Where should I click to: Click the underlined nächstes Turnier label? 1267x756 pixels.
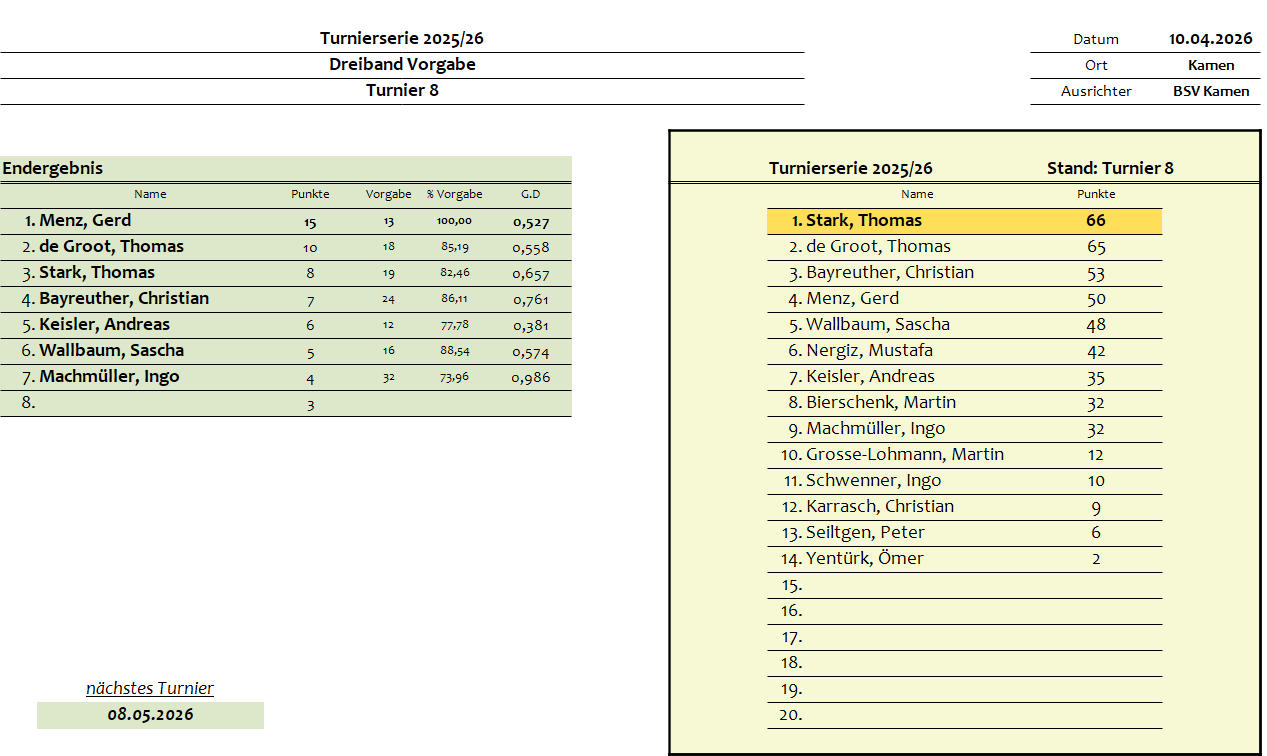pos(150,688)
